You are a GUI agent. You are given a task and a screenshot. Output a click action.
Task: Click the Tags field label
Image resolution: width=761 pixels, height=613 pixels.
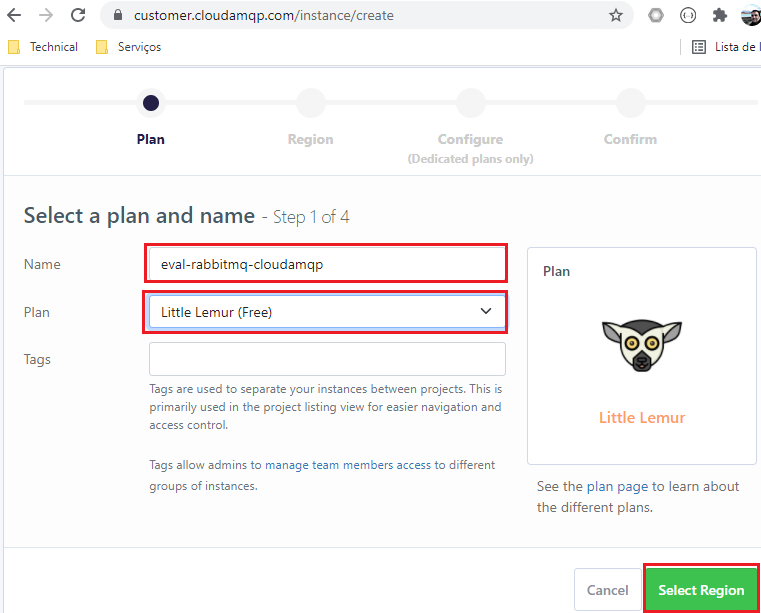(37, 359)
